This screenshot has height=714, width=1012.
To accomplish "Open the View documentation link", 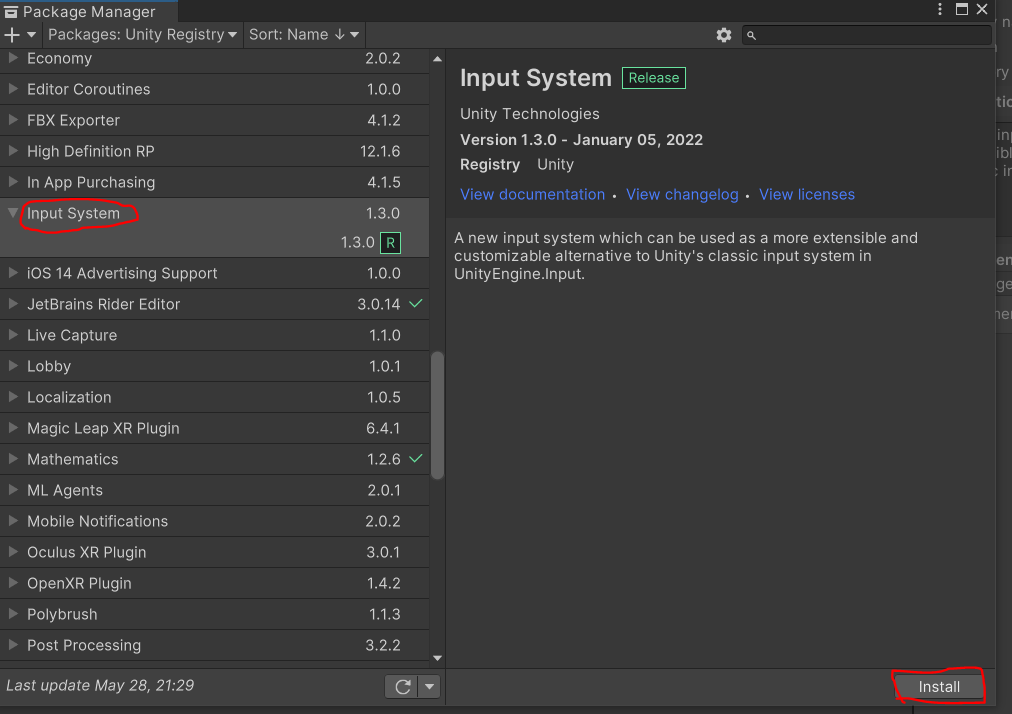I will [x=532, y=194].
